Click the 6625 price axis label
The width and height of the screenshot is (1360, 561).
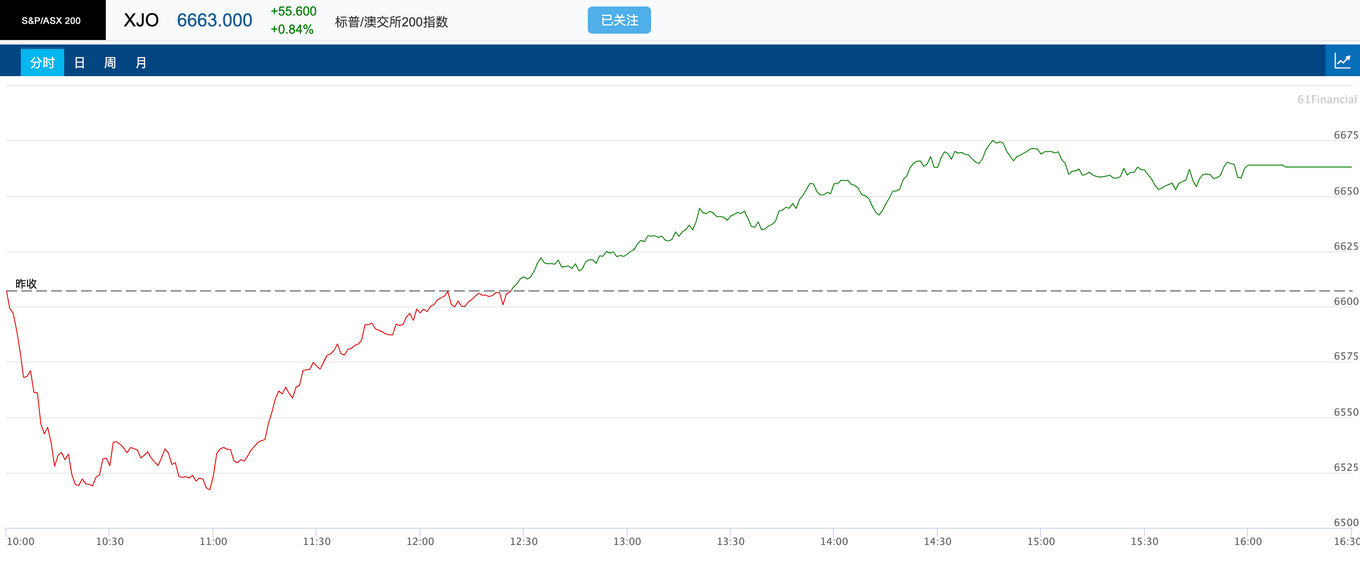pyautogui.click(x=1346, y=246)
